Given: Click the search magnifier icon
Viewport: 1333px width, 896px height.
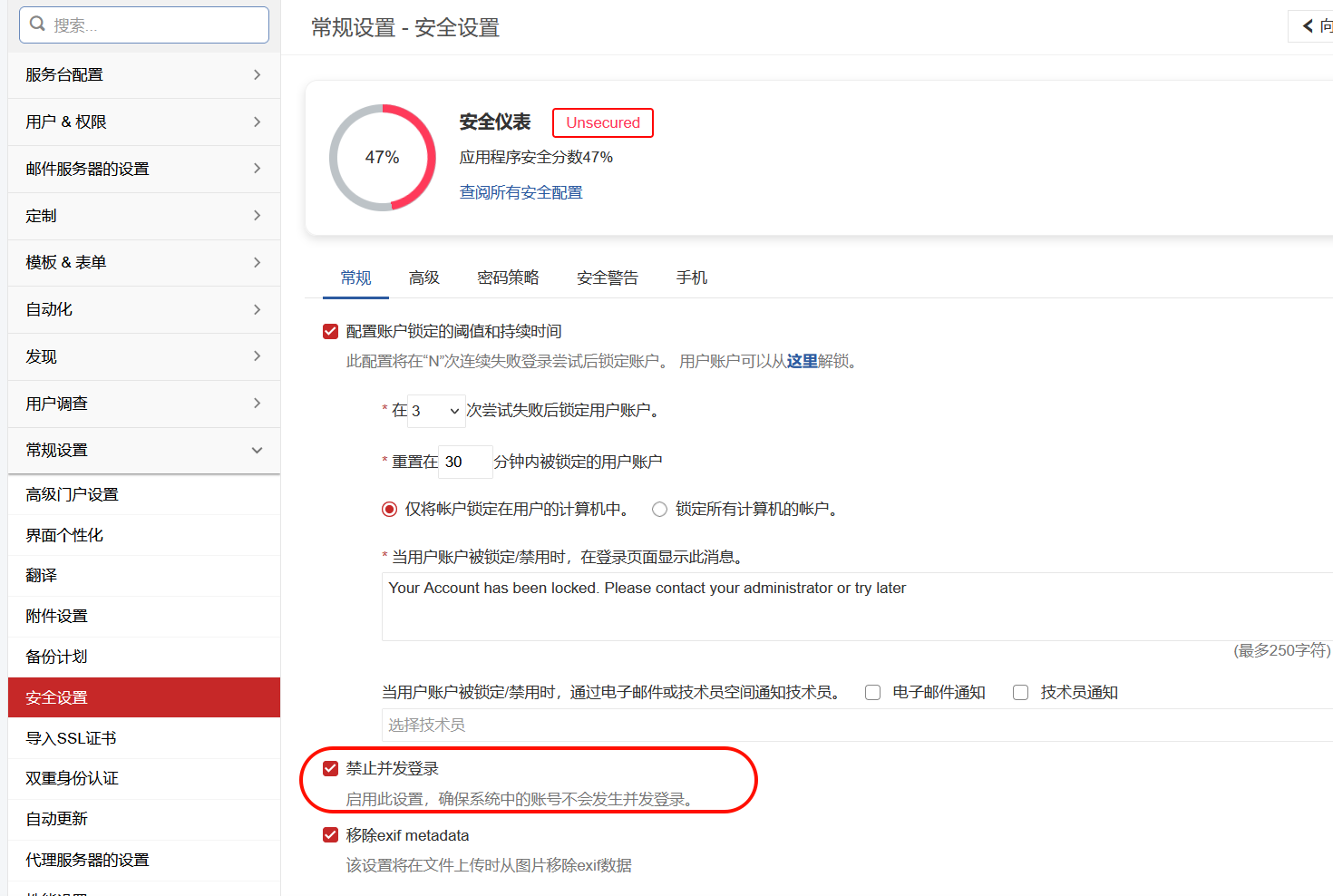Looking at the screenshot, I should point(37,24).
